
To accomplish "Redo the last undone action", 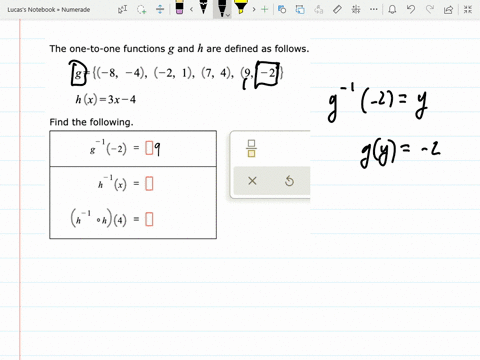I will 430,9.
